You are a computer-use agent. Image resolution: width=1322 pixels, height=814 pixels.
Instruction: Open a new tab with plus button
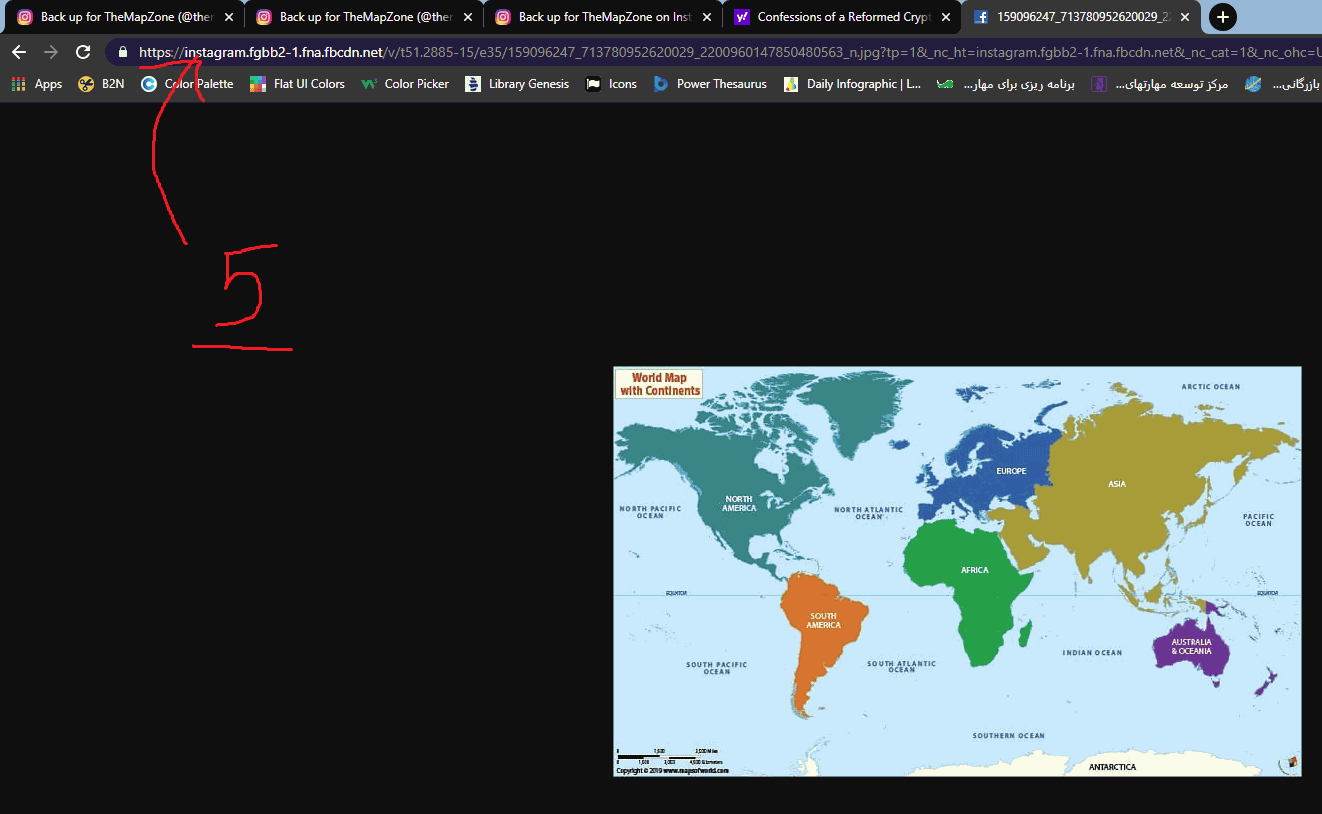click(1222, 17)
